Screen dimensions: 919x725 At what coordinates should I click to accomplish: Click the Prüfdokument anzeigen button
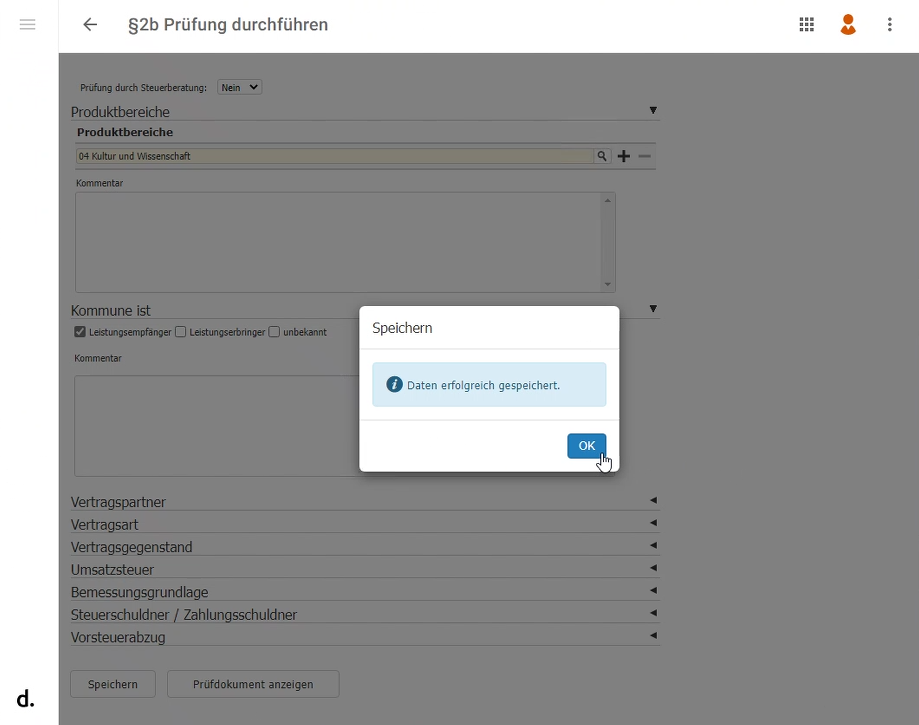pos(253,684)
